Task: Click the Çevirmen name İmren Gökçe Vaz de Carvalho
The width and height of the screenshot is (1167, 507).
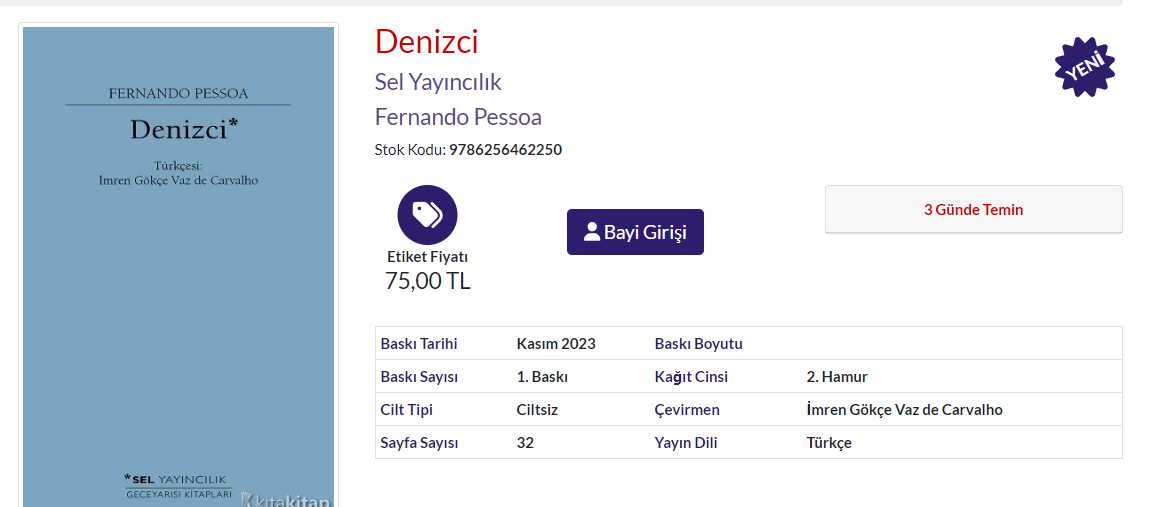Action: pos(904,410)
